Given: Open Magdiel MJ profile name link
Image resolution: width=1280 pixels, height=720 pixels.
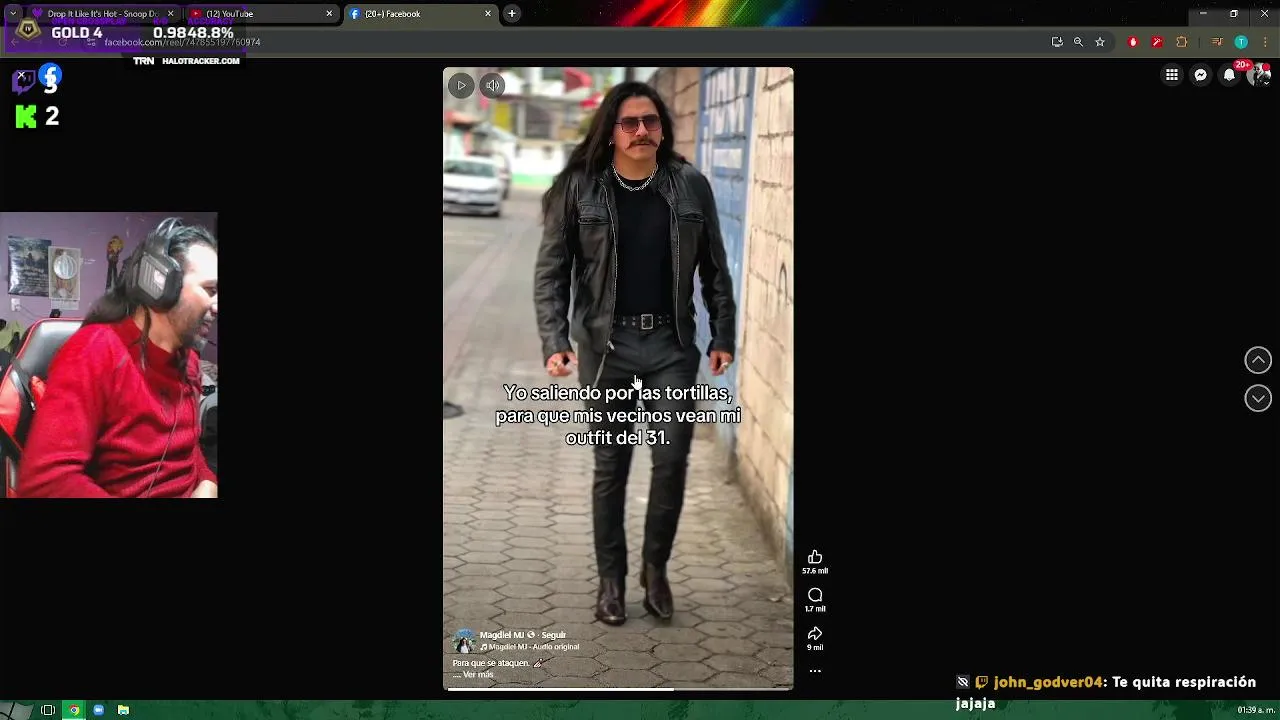Looking at the screenshot, I should 501,635.
